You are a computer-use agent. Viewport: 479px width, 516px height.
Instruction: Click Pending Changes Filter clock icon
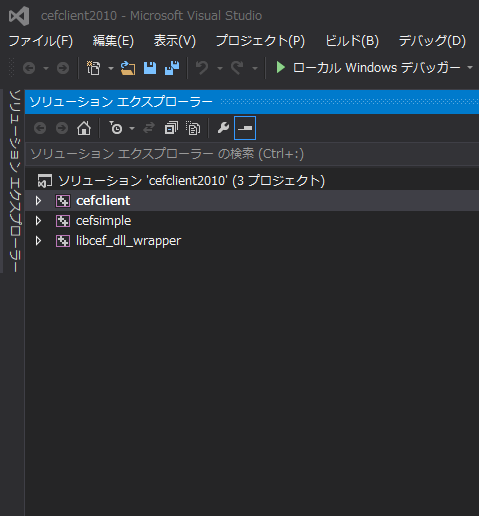[116, 128]
